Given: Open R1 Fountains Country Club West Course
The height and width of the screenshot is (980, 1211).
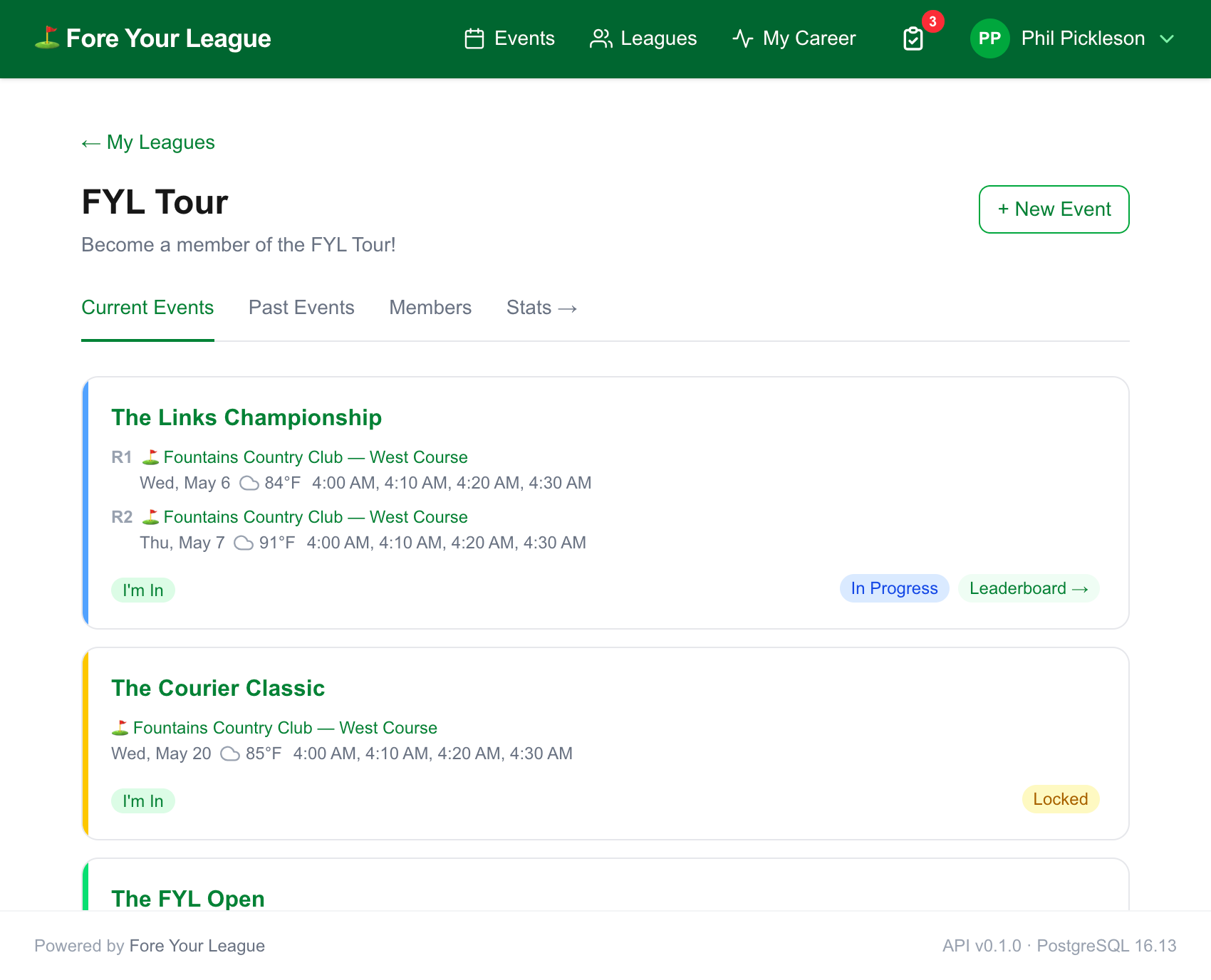Looking at the screenshot, I should coord(316,457).
